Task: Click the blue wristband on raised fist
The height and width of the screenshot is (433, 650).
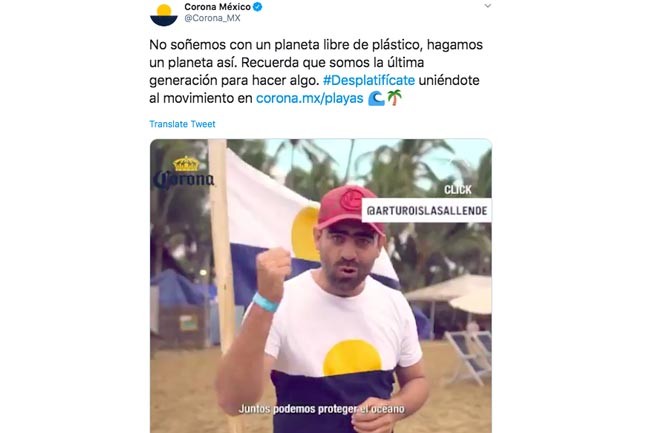Action: tap(265, 302)
